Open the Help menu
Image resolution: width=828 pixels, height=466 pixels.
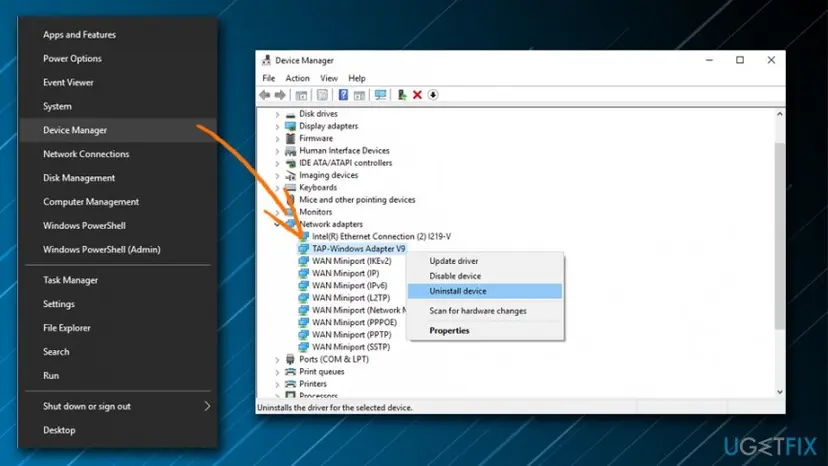pos(357,78)
